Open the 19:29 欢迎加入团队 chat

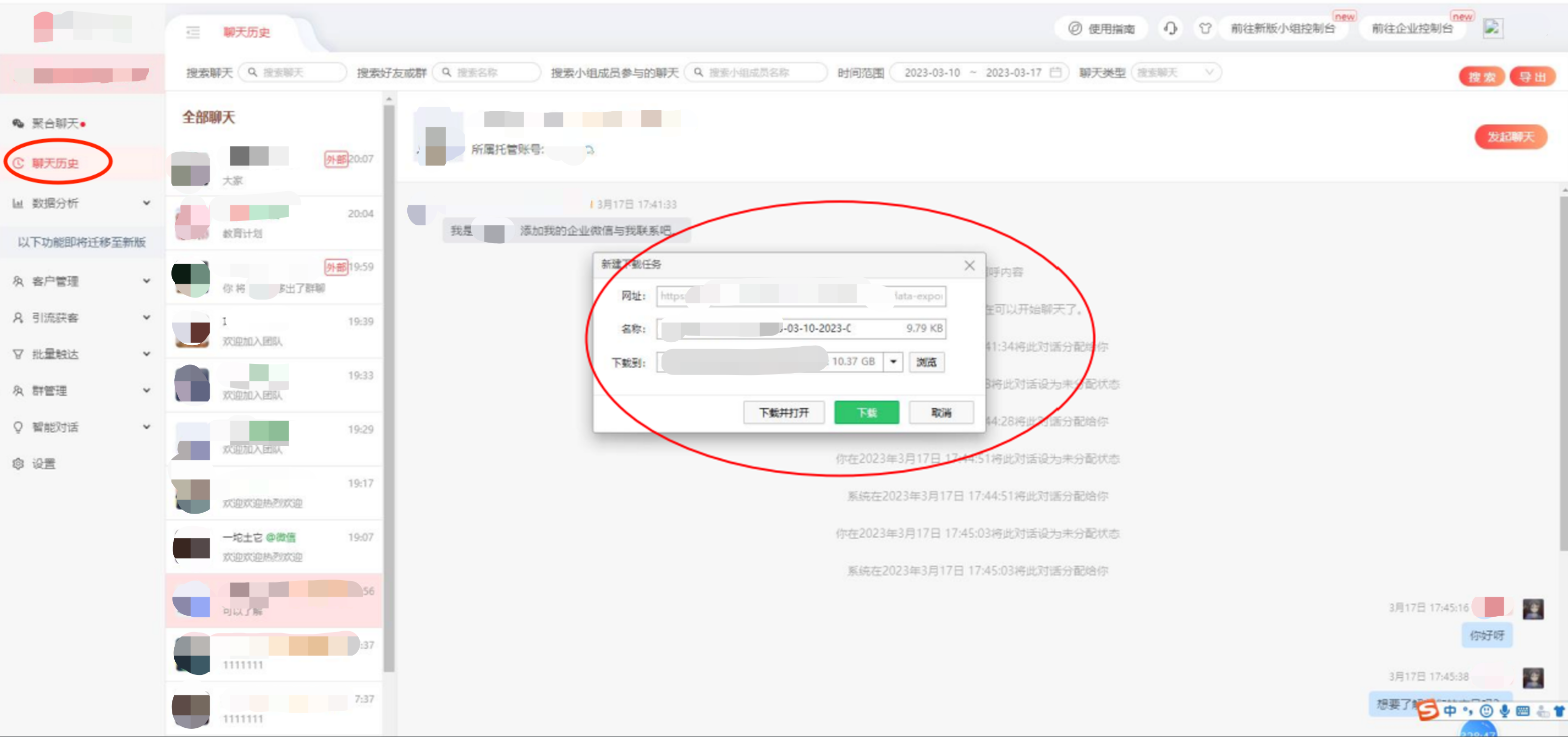click(274, 438)
